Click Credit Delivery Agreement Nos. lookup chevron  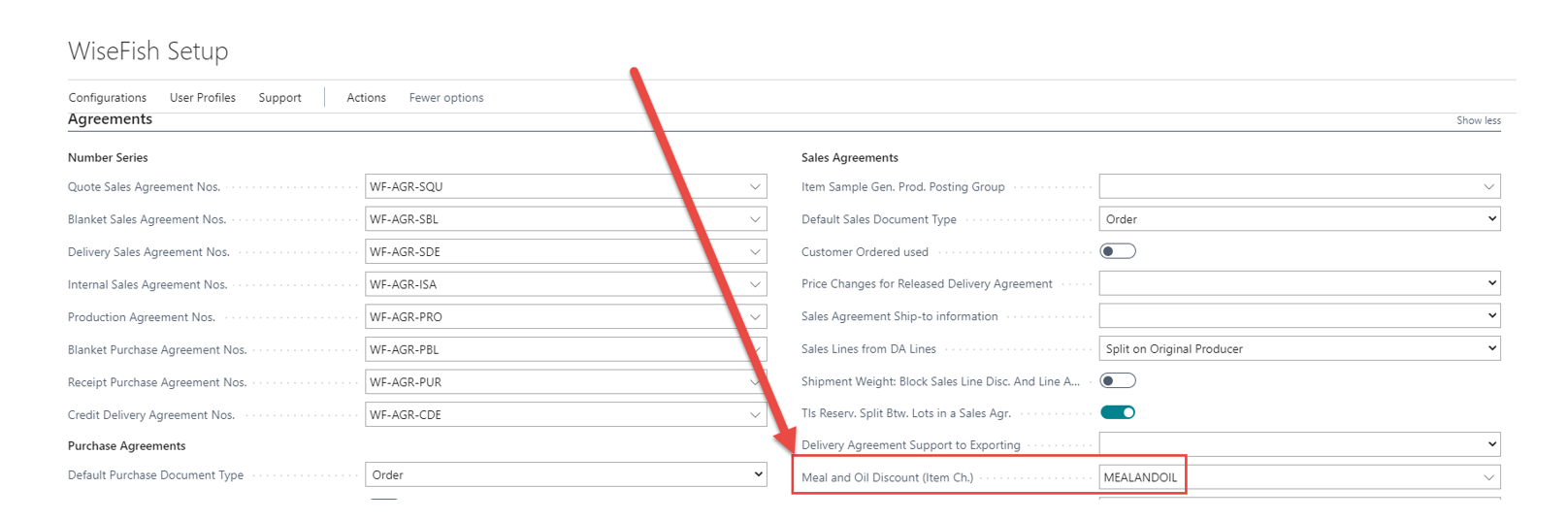[755, 414]
